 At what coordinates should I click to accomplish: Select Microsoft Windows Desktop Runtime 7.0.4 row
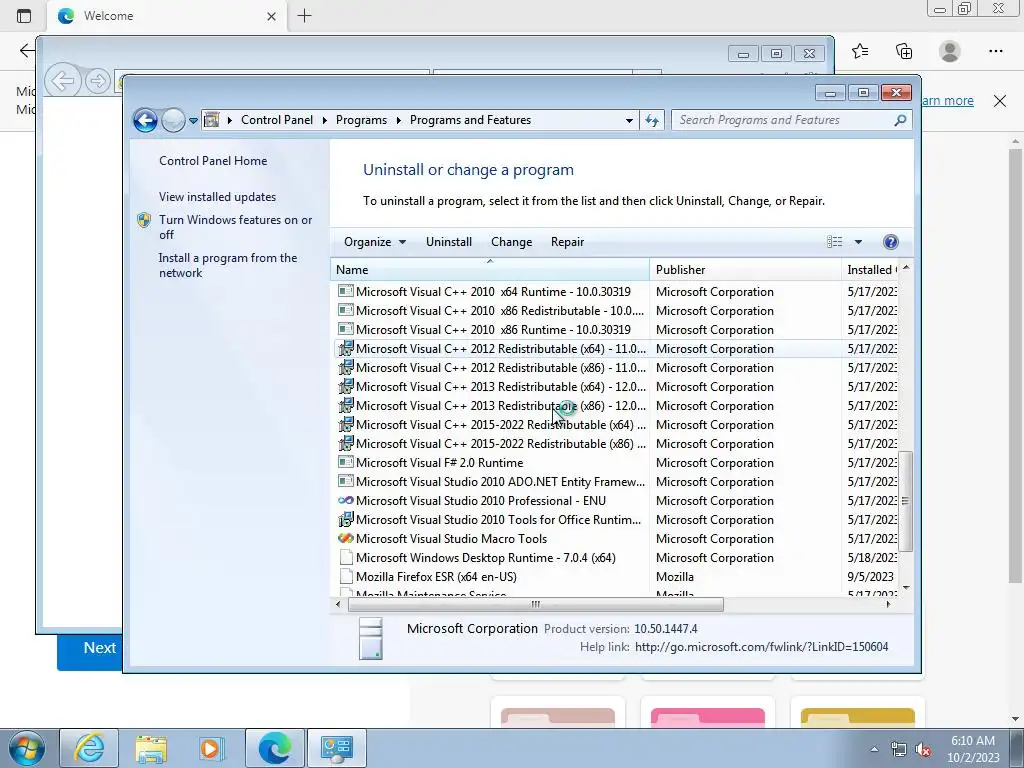pyautogui.click(x=616, y=558)
